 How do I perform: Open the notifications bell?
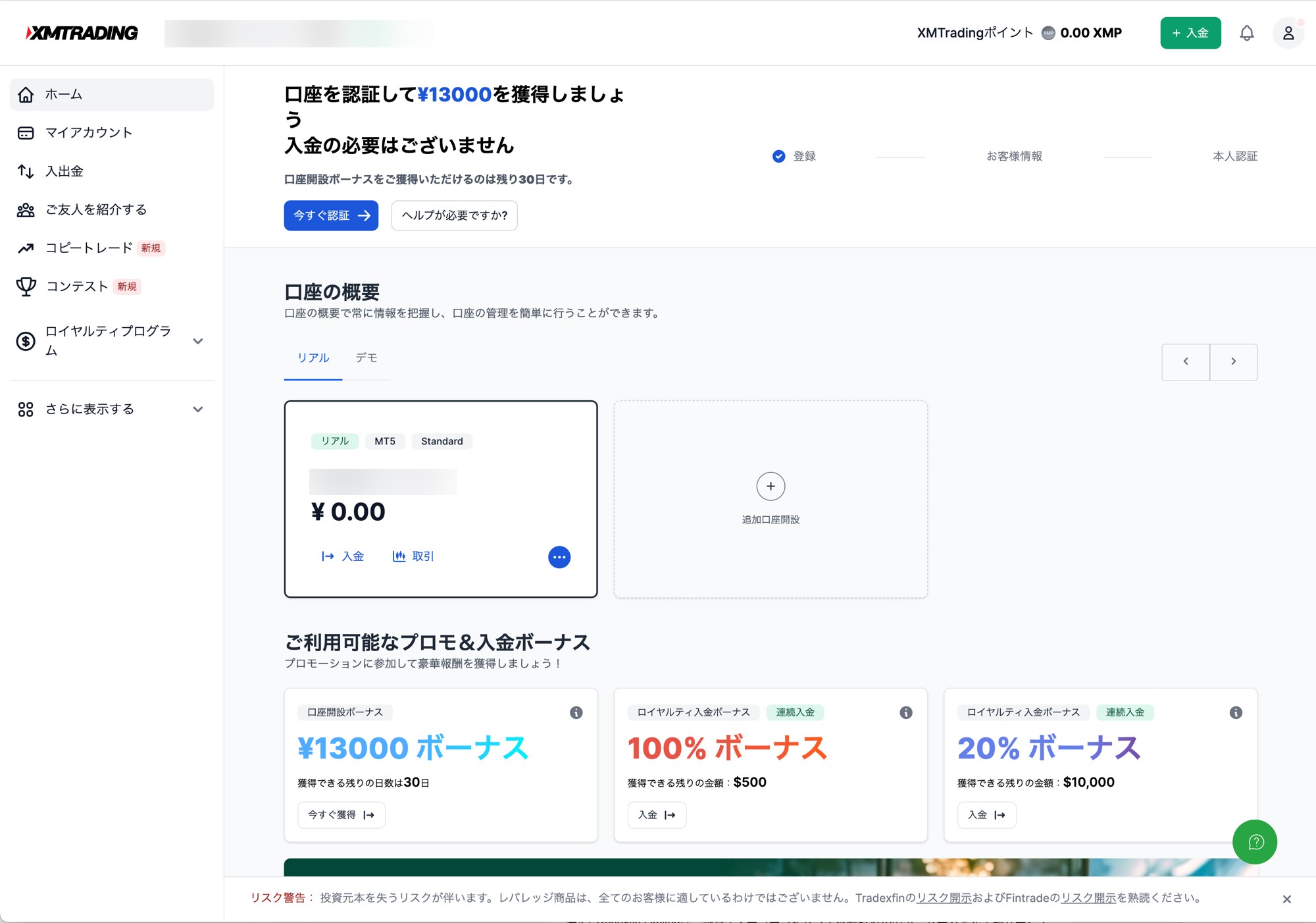pos(1246,33)
